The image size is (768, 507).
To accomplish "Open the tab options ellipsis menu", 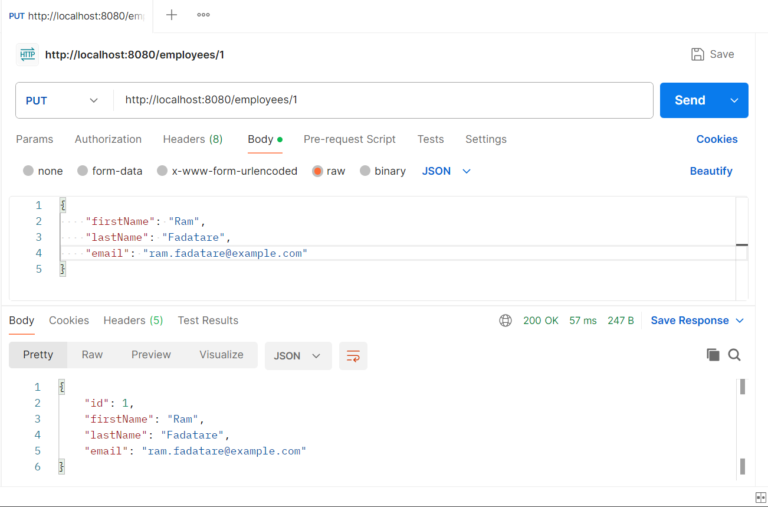I will [203, 15].
